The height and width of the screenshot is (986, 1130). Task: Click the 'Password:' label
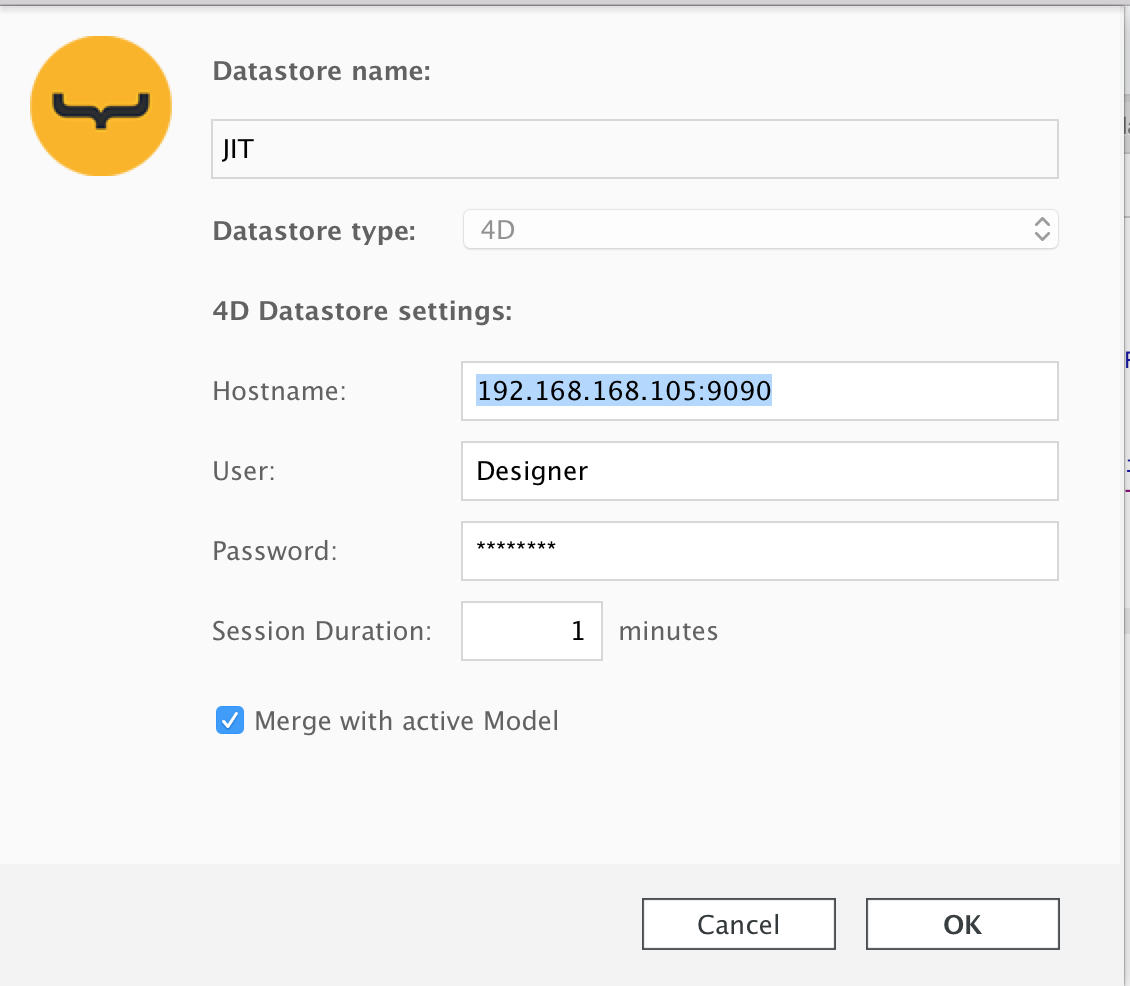pos(275,551)
